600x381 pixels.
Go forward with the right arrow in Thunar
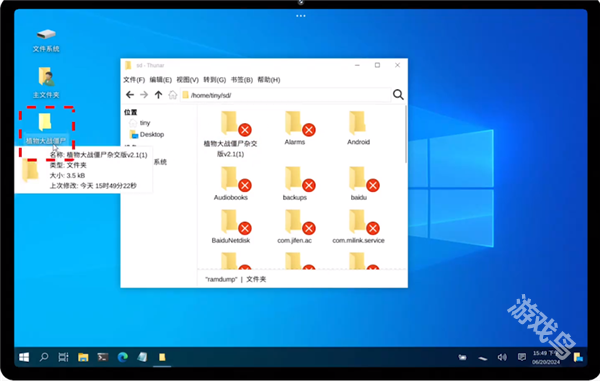[x=144, y=94]
